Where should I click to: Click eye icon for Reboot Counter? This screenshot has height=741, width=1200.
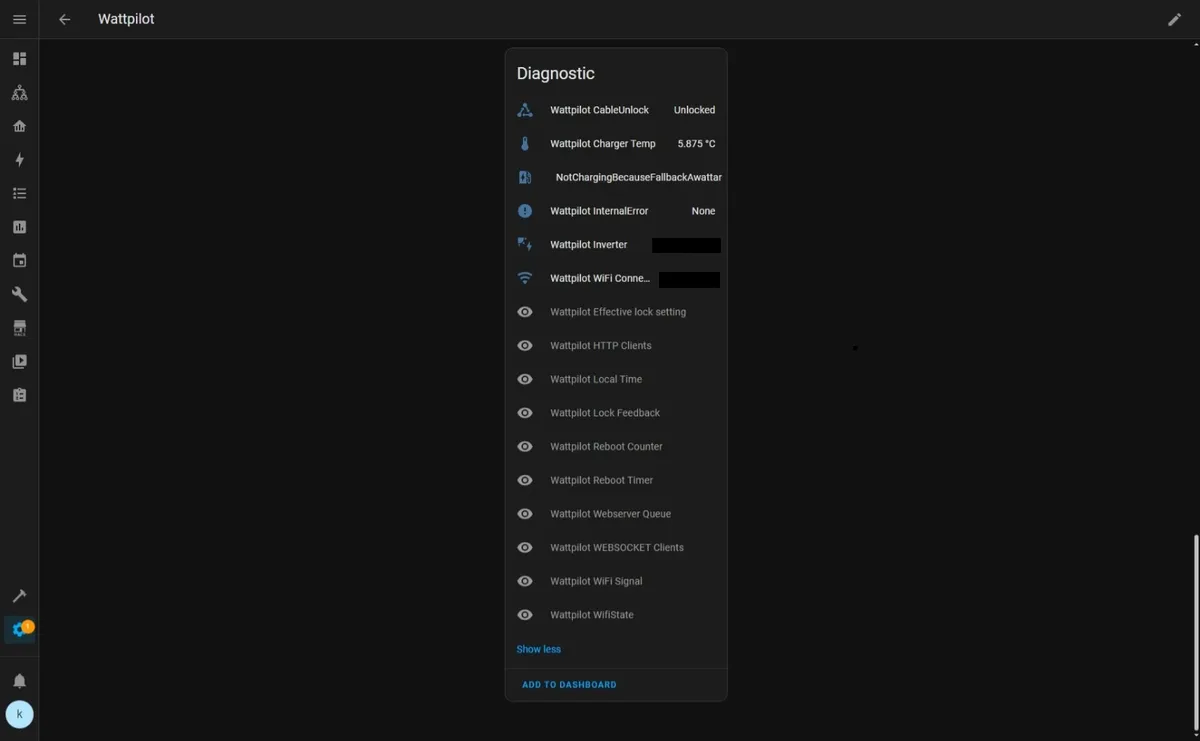point(525,446)
